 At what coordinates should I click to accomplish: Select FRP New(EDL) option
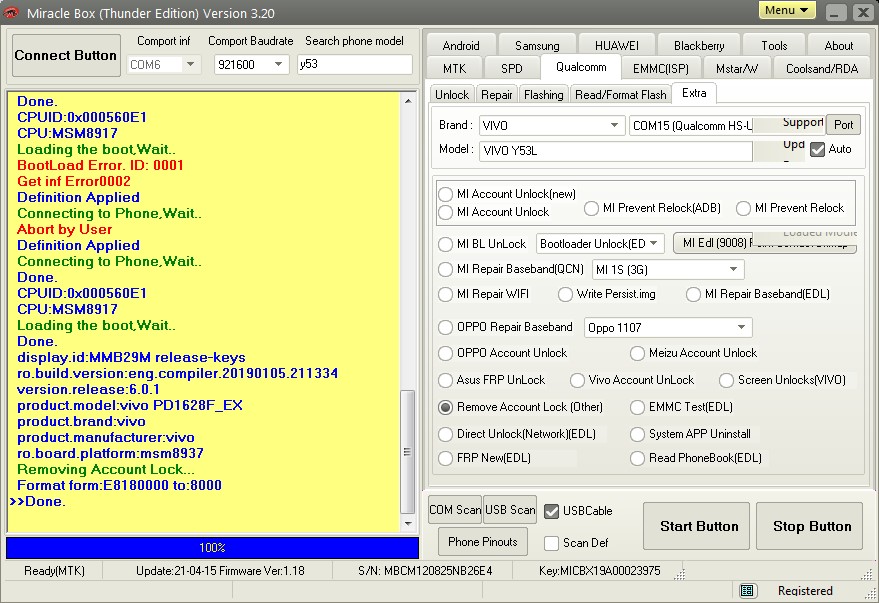click(x=446, y=458)
